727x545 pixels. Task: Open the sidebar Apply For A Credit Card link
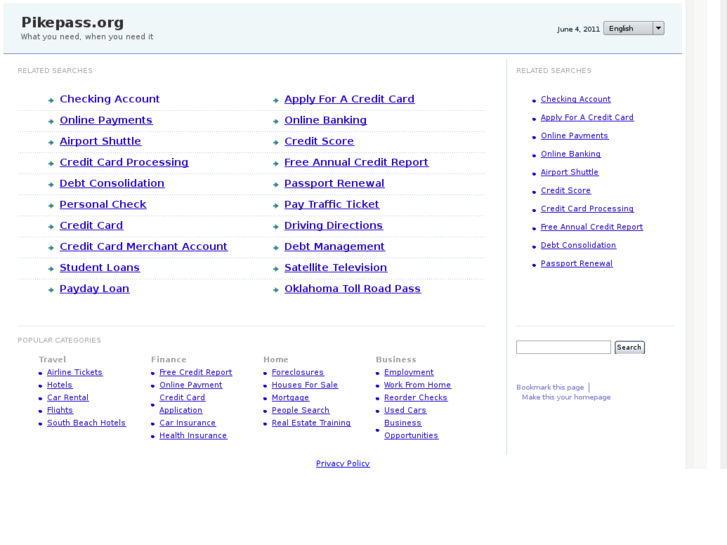pos(587,117)
